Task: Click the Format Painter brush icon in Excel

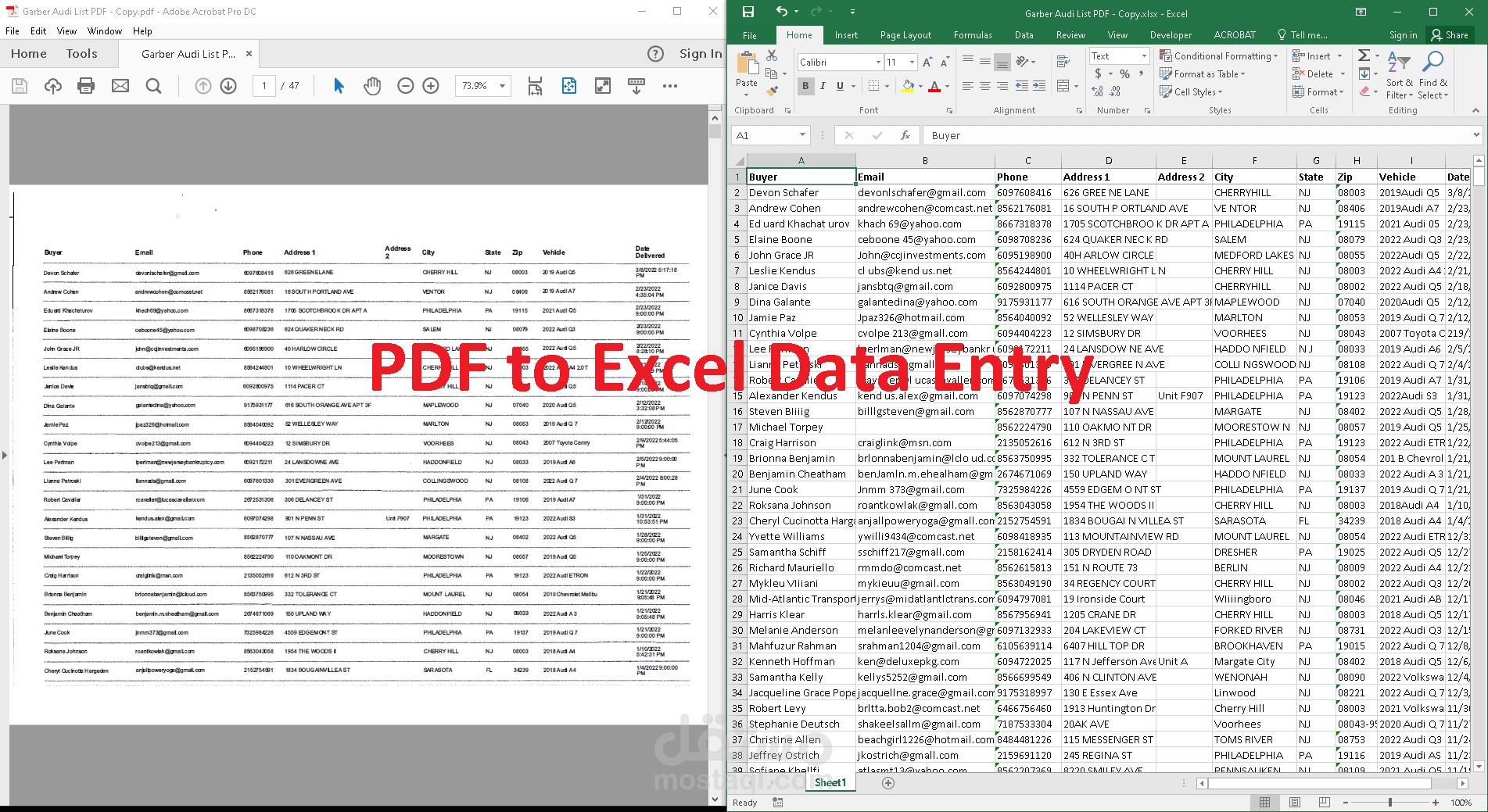Action: 772,91
